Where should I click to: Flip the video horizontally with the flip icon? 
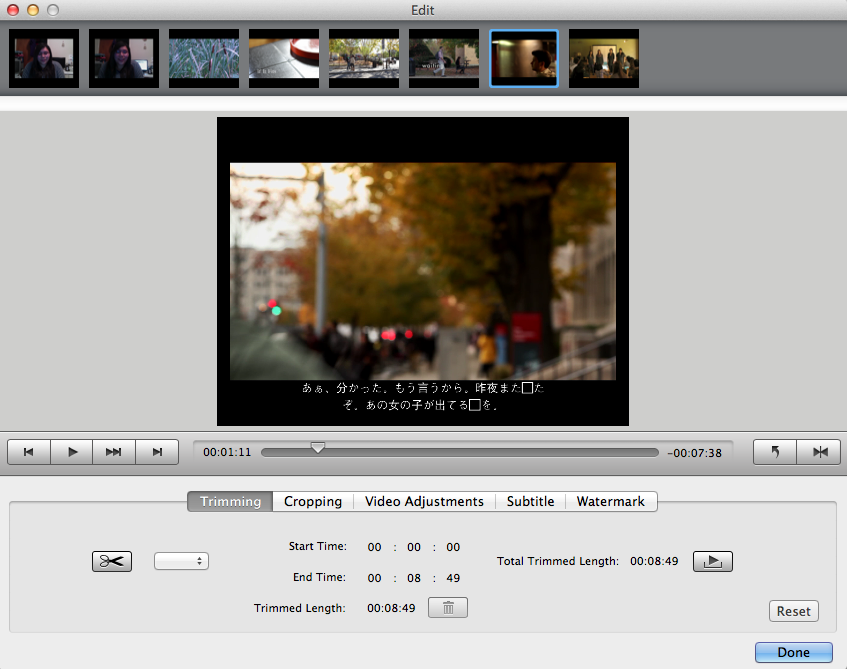tap(819, 452)
